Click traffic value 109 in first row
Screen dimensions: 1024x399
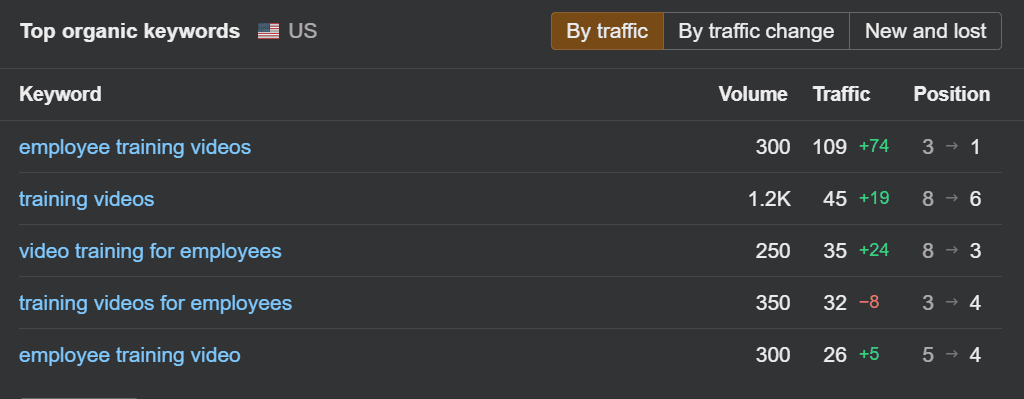click(x=829, y=147)
